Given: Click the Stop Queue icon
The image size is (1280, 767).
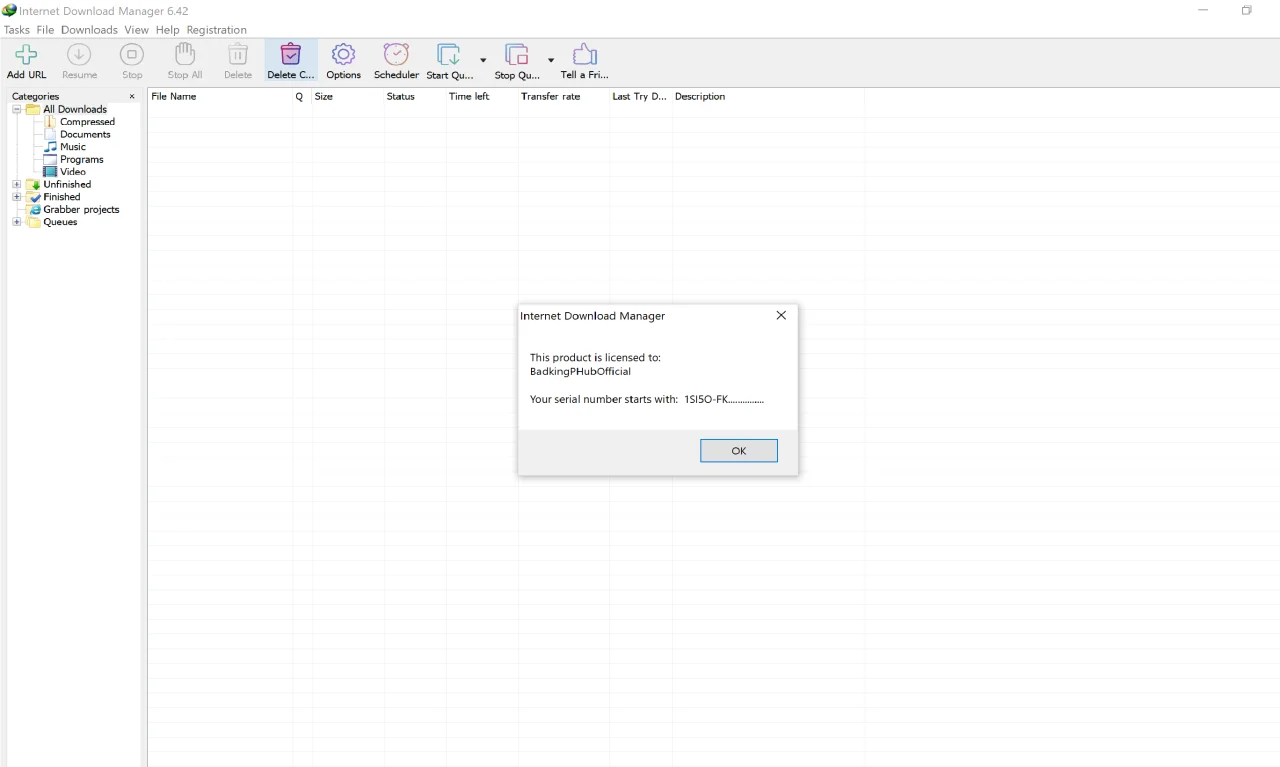Looking at the screenshot, I should point(517,55).
